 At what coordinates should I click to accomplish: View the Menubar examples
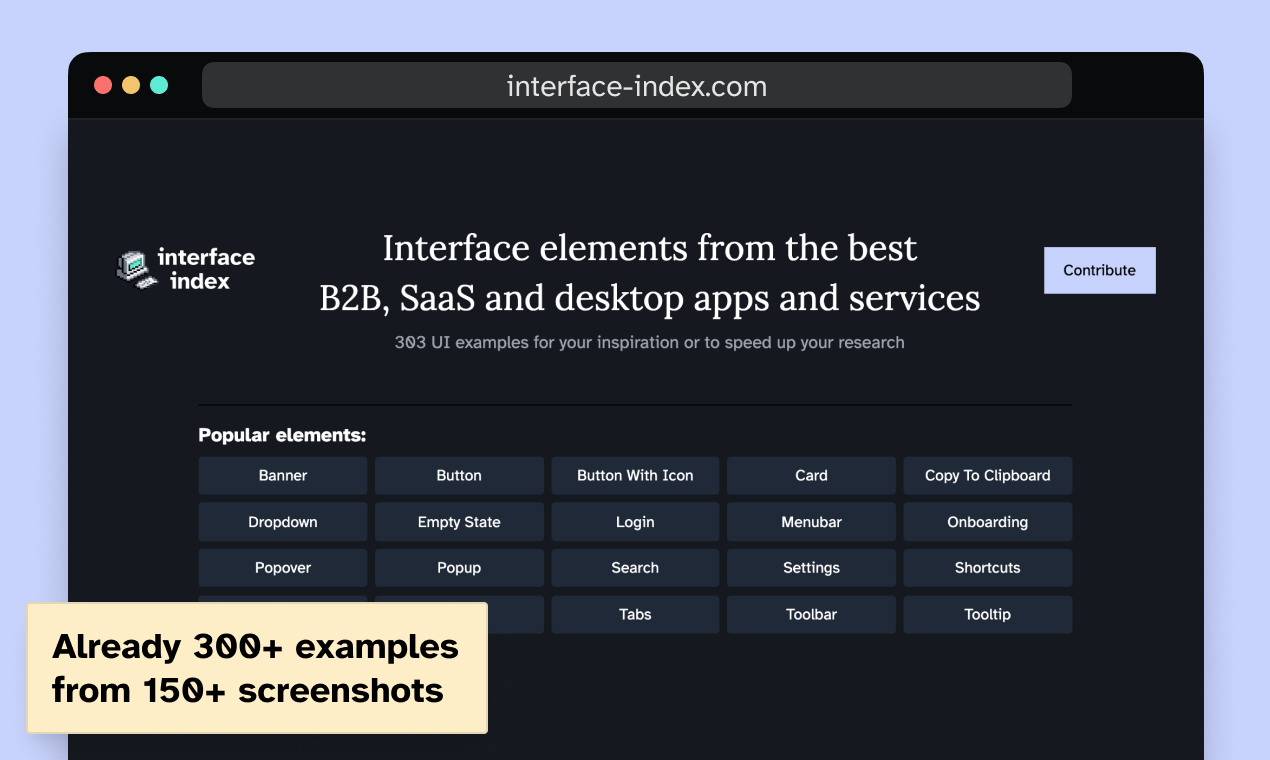(x=811, y=521)
